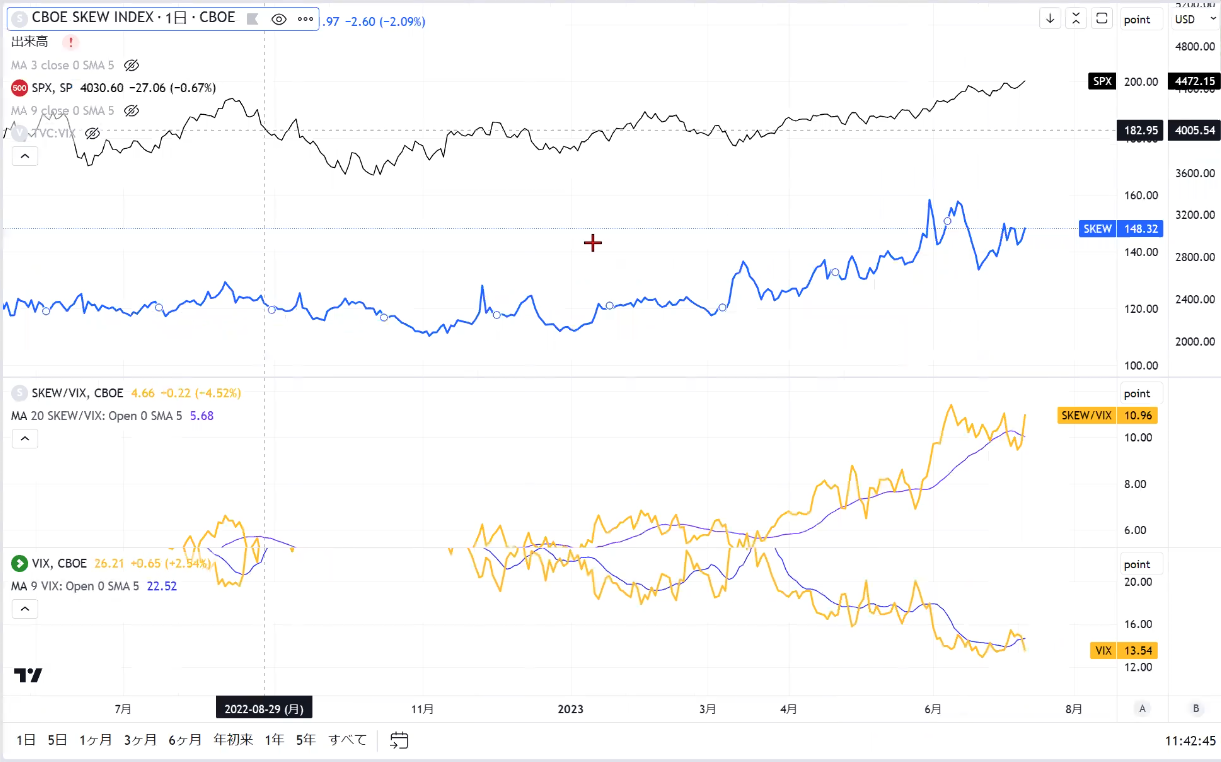
Task: Click the 出来高 volume indicator label
Action: [29, 42]
